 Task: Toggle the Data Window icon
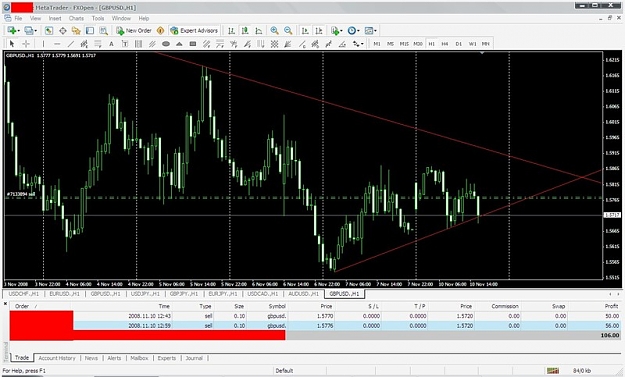63,30
